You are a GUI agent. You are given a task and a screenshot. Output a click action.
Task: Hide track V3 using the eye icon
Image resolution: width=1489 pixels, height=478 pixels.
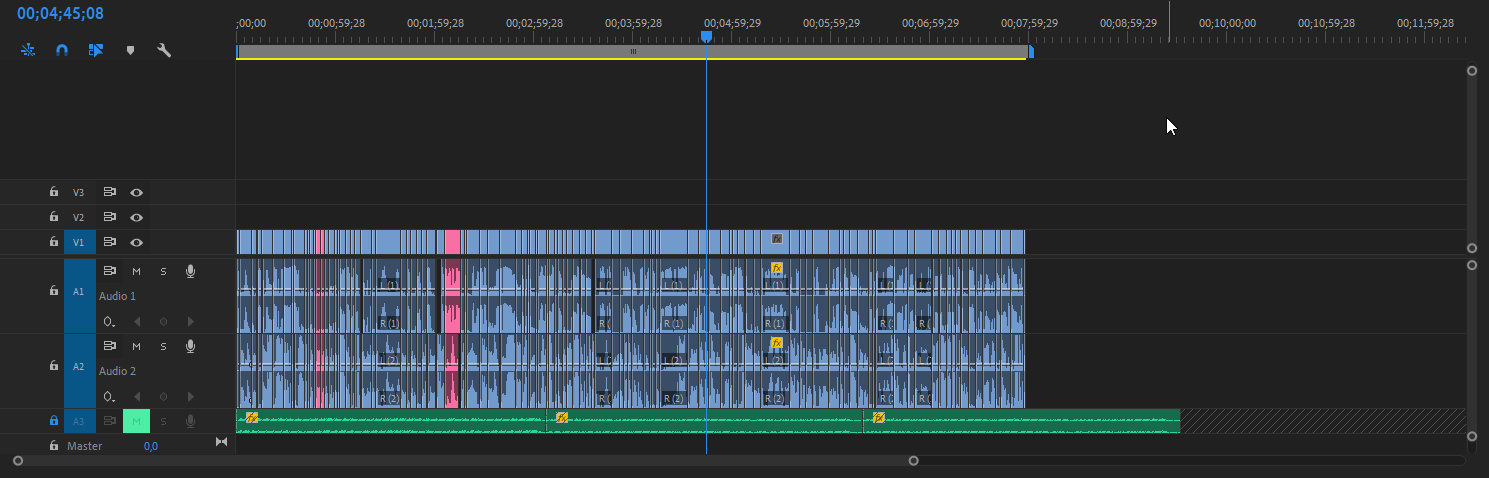click(x=136, y=192)
